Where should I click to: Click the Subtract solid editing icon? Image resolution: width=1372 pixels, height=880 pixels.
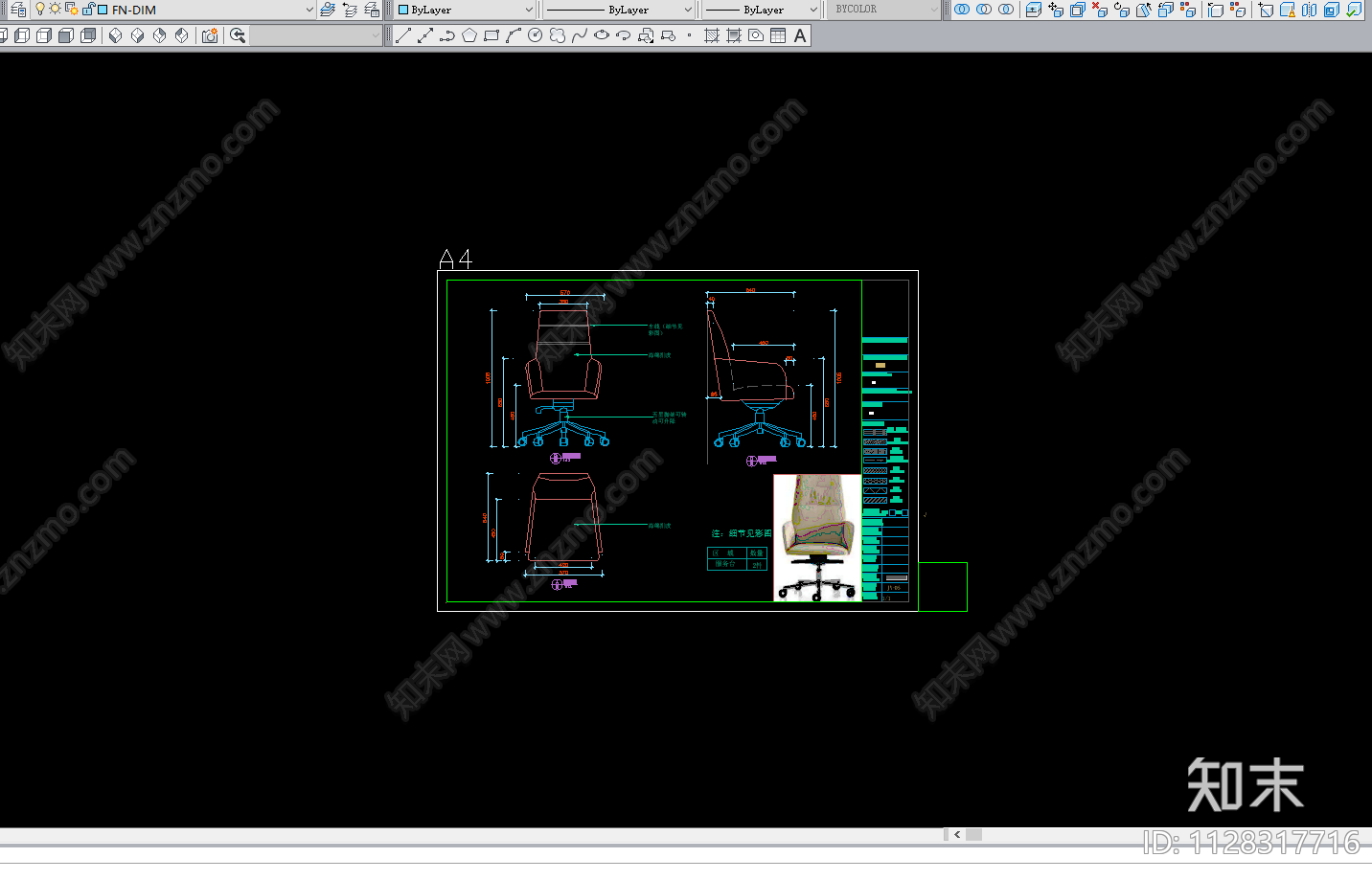[x=984, y=9]
